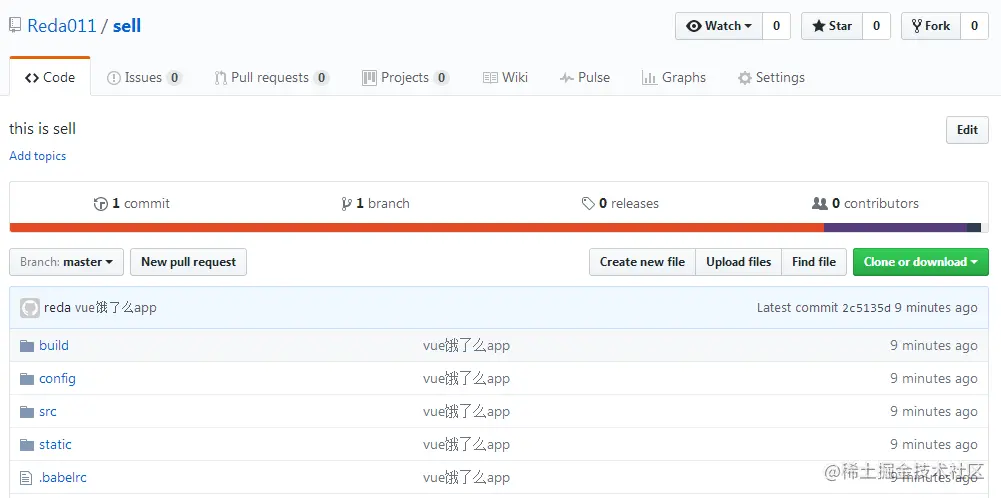Screen dimensions: 1001x498
Task: Click the reda author name in commit bar
Action: click(x=57, y=308)
